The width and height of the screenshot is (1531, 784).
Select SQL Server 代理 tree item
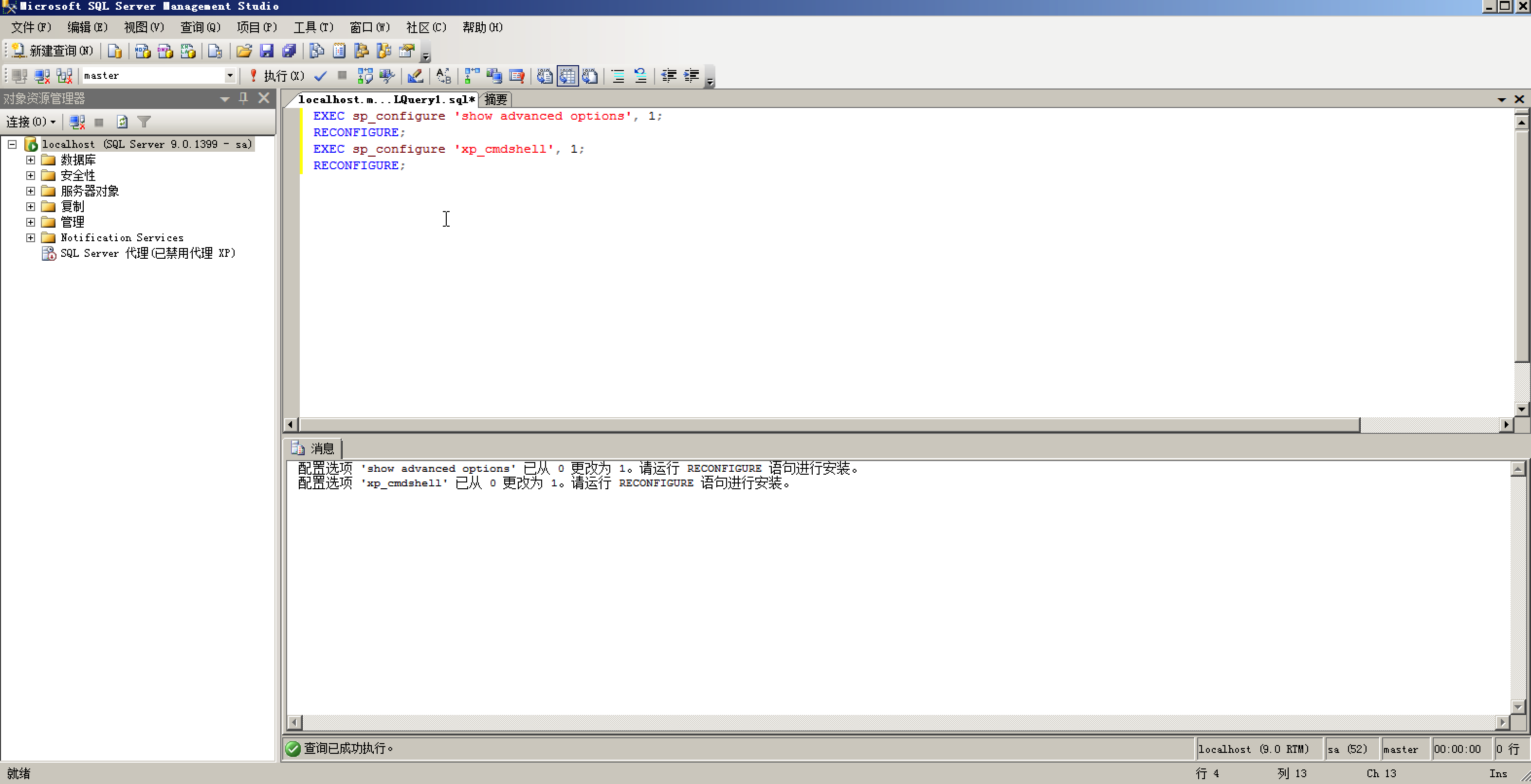(x=147, y=253)
